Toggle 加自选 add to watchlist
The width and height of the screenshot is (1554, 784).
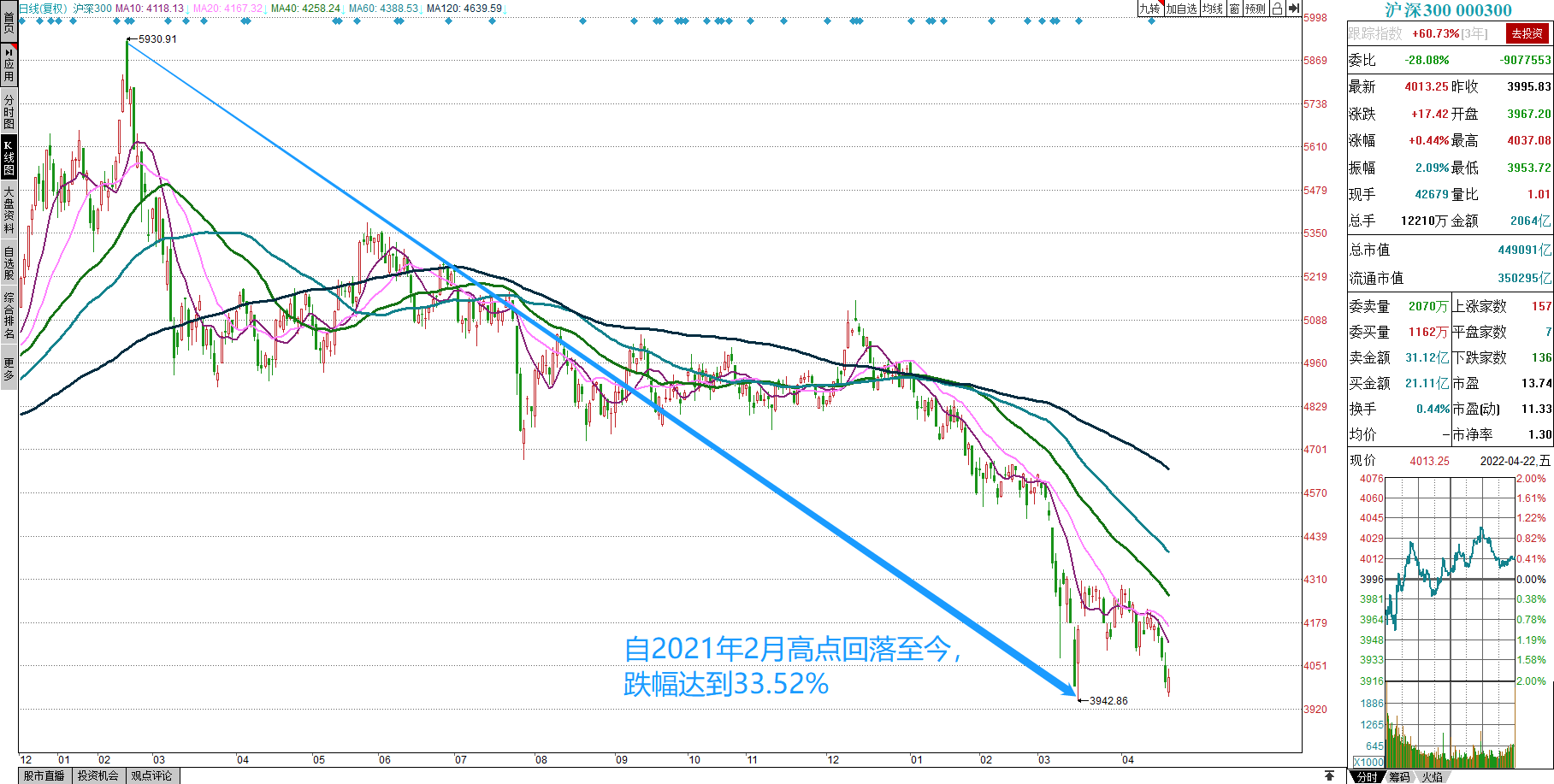click(x=1181, y=9)
